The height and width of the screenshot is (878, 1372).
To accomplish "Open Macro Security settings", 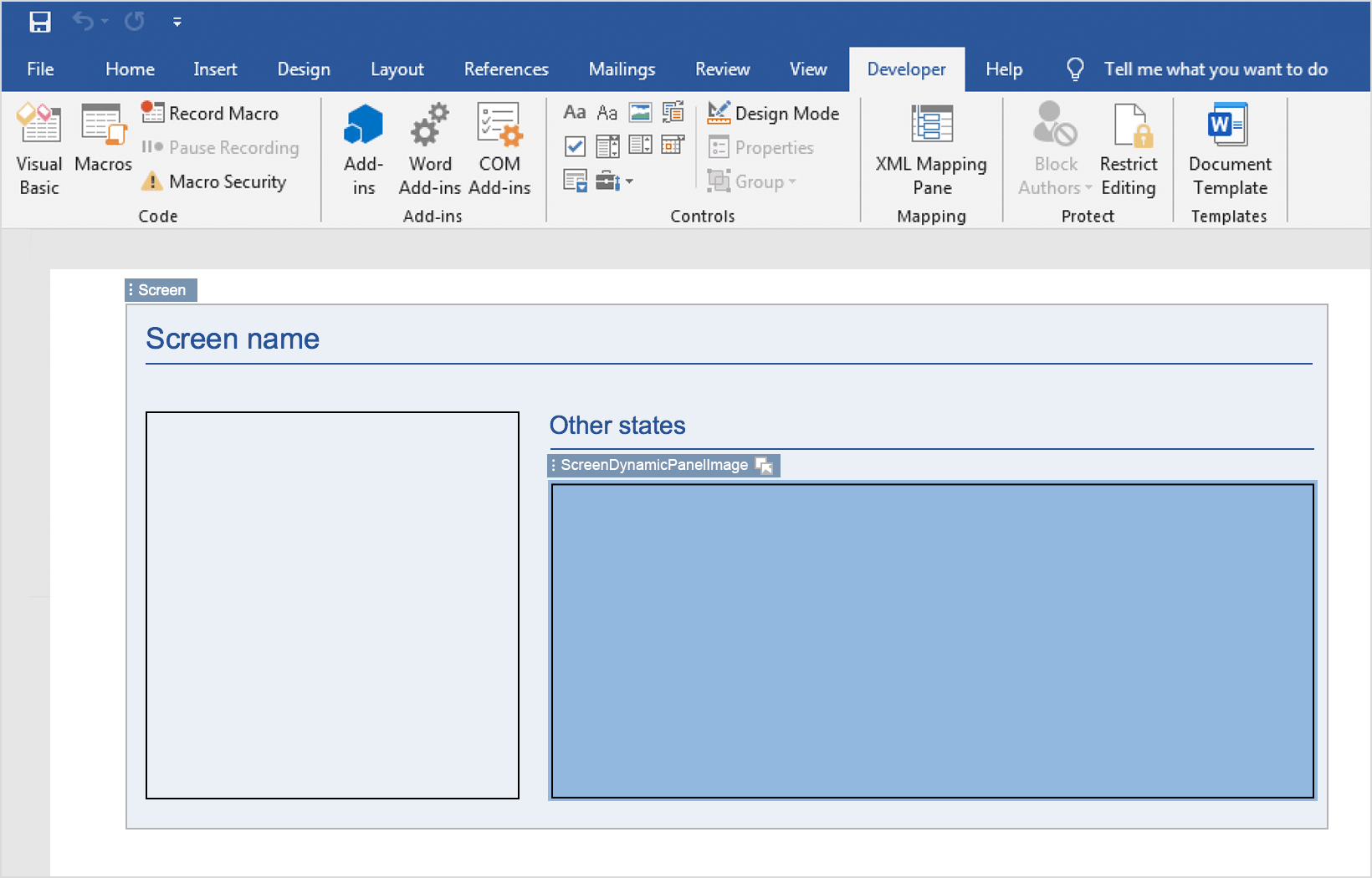I will point(214,181).
